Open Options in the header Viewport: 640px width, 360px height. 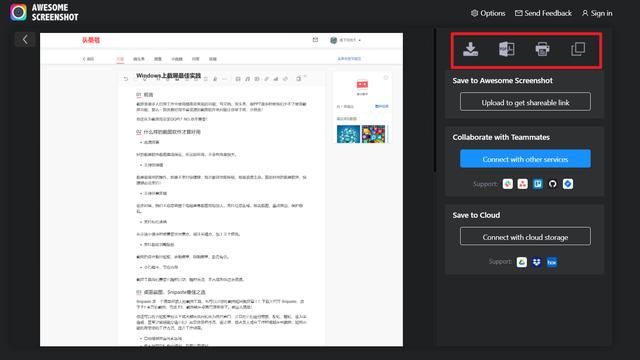(488, 13)
